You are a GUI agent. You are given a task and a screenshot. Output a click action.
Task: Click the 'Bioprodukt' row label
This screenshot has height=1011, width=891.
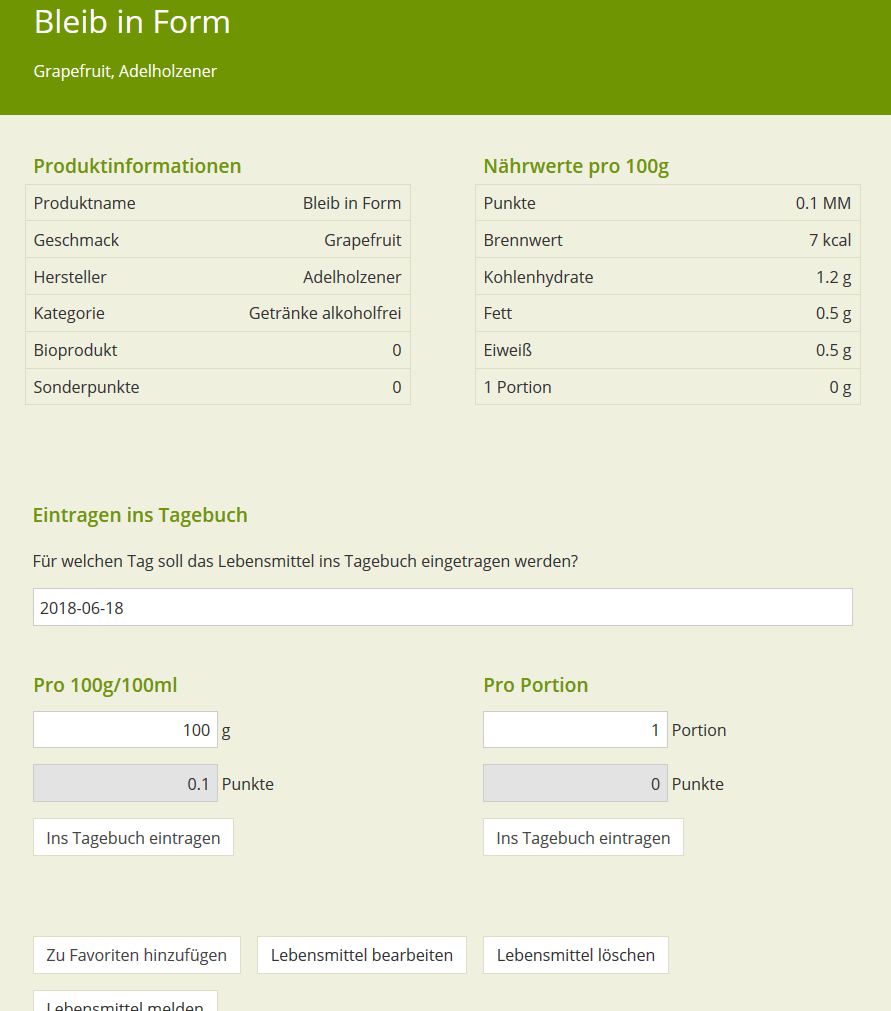point(75,350)
